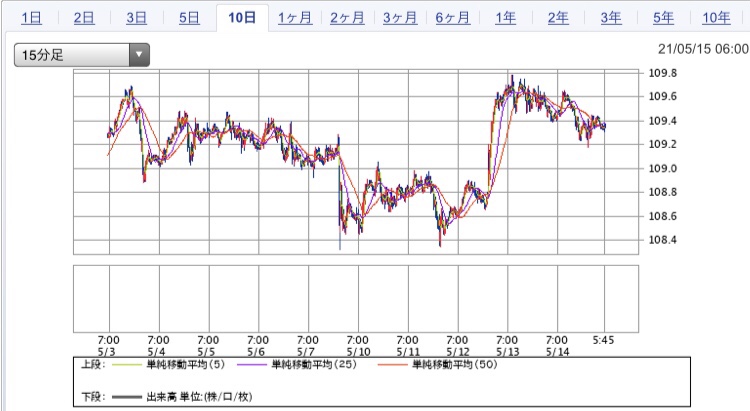Viewport: 750px width, 411px height.
Task: Switch chart to 3ヶ月 range
Action: pos(400,18)
